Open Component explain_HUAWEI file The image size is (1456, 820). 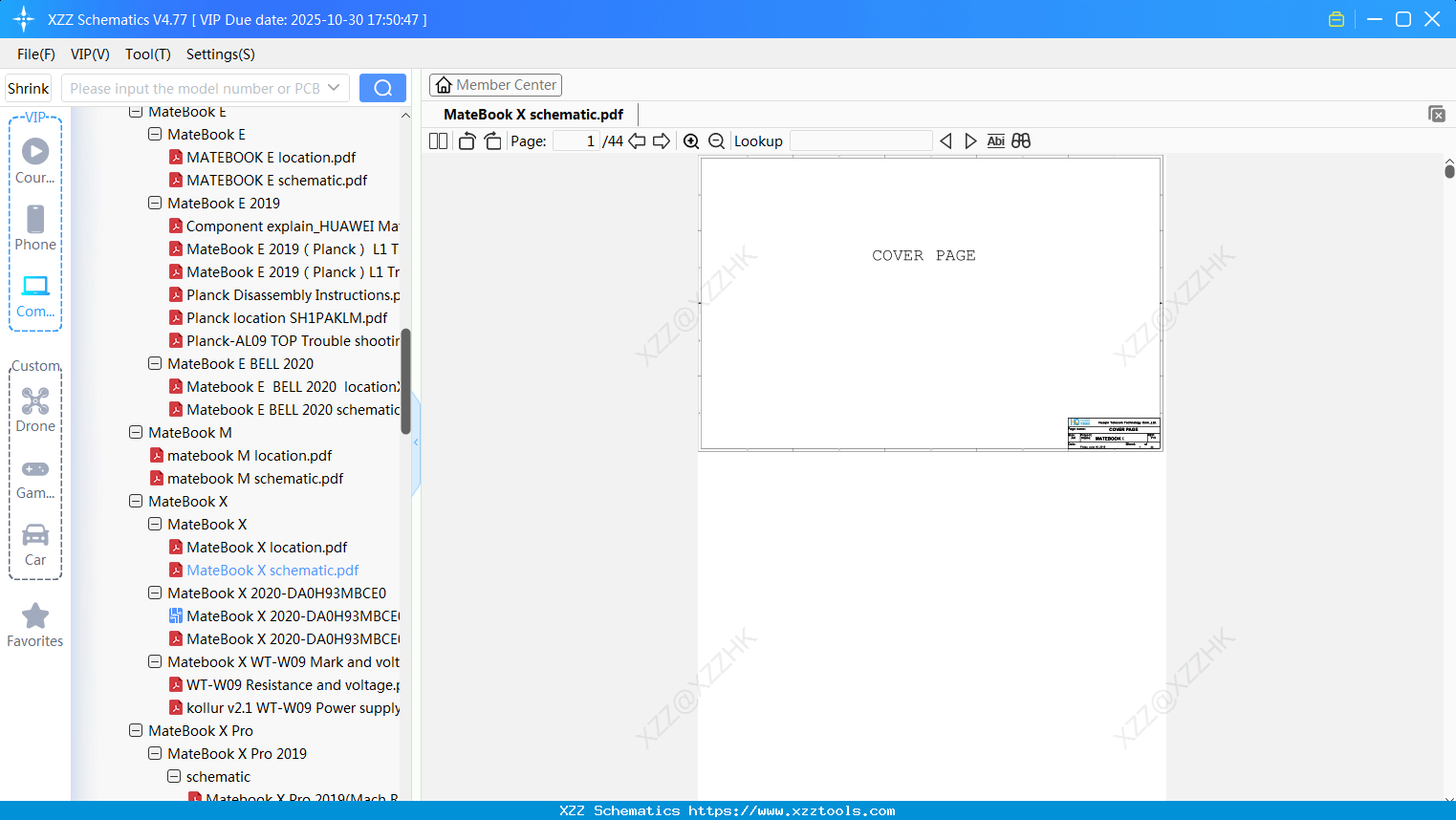[293, 226]
